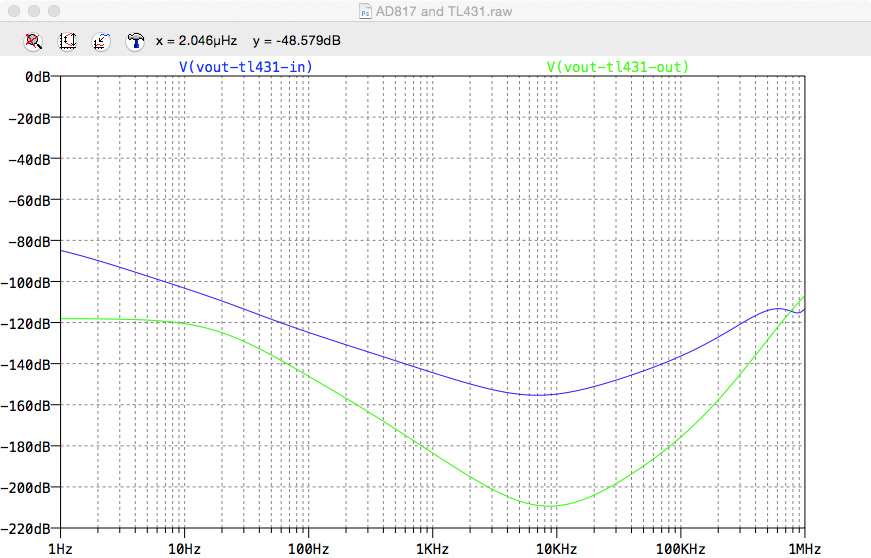This screenshot has height=558, width=871.
Task: Click the 0dB vertical axis label
Action: tap(37, 77)
